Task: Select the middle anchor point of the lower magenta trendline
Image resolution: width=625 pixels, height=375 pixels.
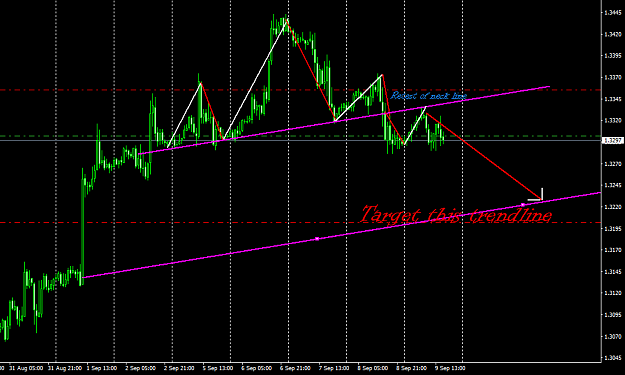Action: pos(317,239)
